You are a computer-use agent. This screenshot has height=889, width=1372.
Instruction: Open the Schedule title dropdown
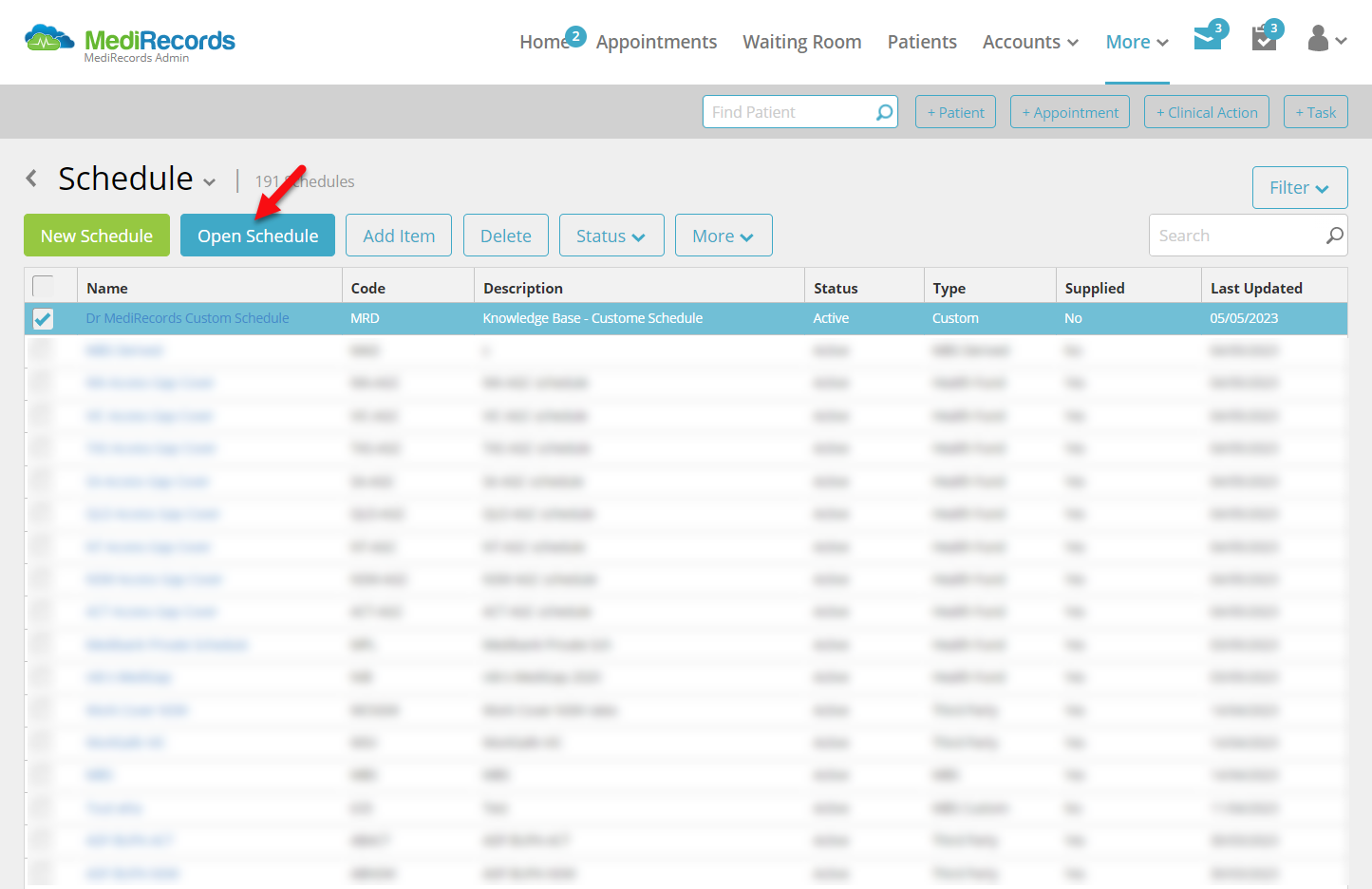pos(209,181)
